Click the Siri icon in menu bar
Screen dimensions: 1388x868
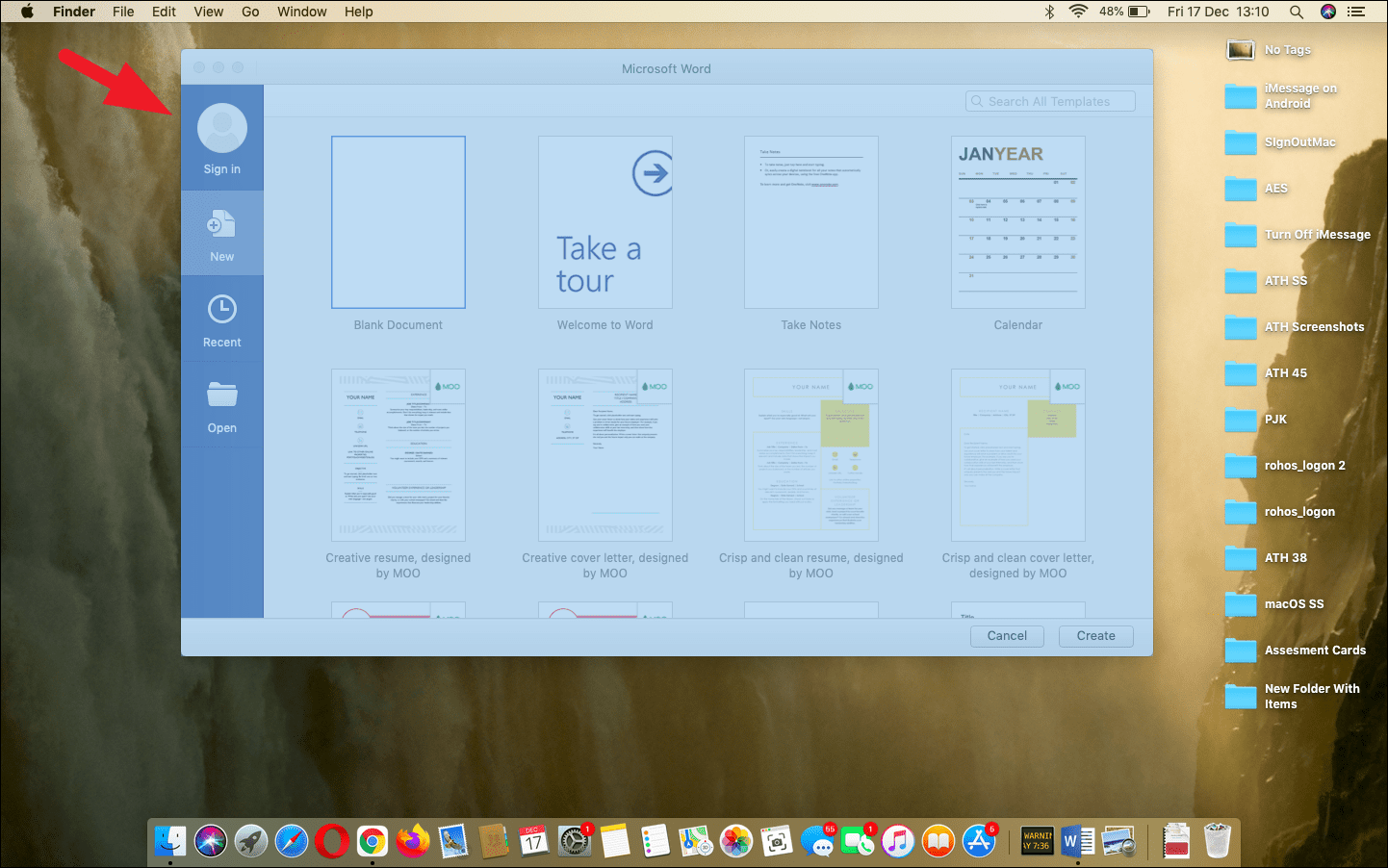pyautogui.click(x=1328, y=12)
